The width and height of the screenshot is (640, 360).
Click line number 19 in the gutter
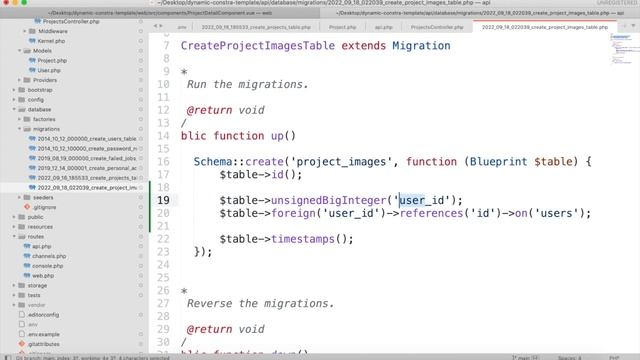163,200
